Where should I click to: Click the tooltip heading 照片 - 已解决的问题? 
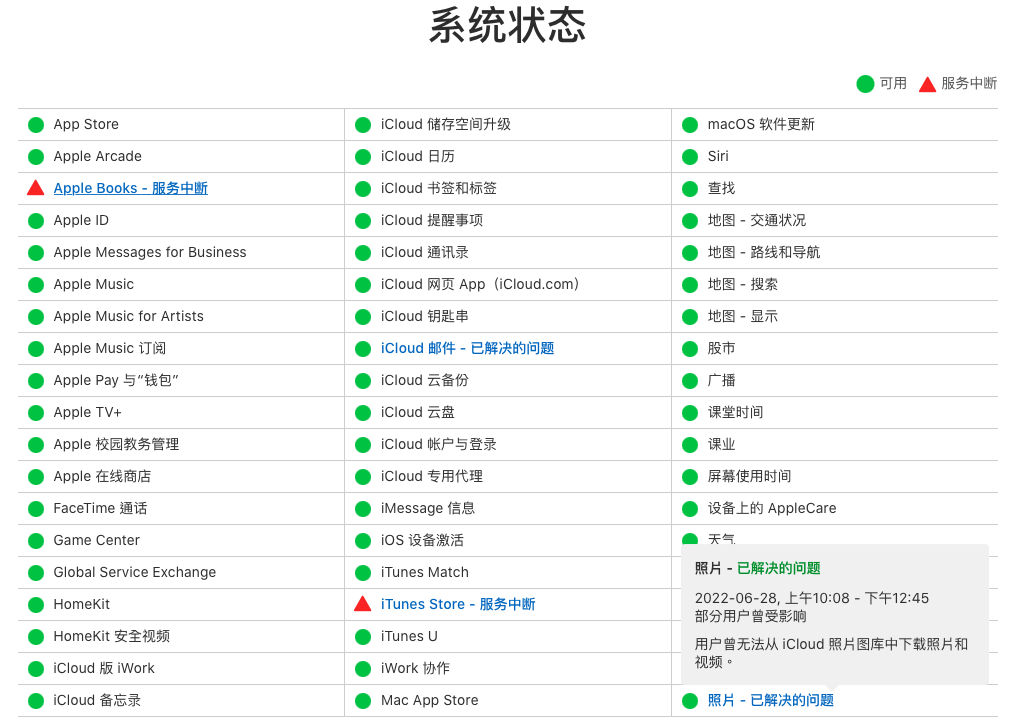757,568
